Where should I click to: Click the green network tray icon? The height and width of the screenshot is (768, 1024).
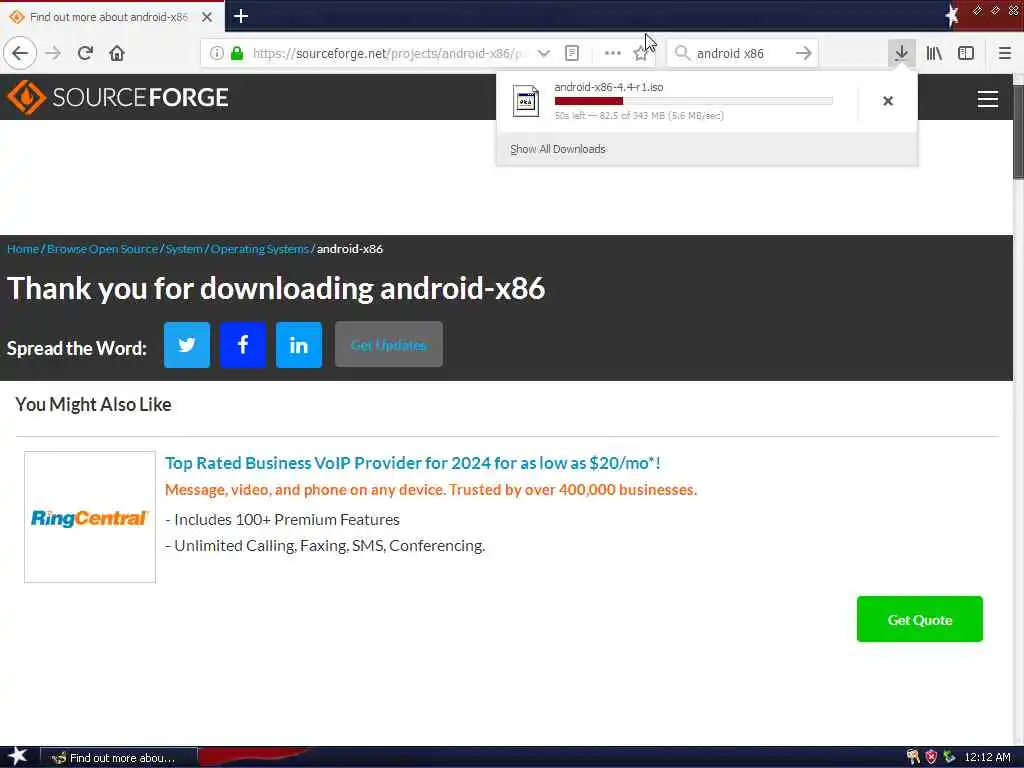click(x=950, y=758)
